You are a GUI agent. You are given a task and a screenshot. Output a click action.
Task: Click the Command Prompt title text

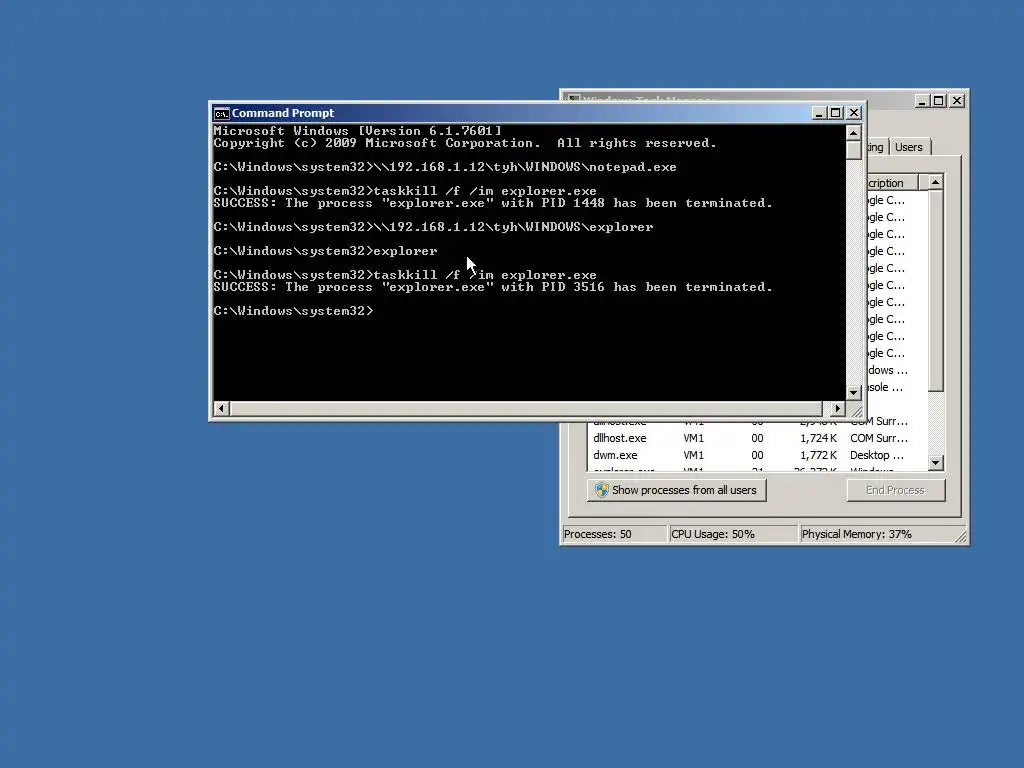pos(283,113)
